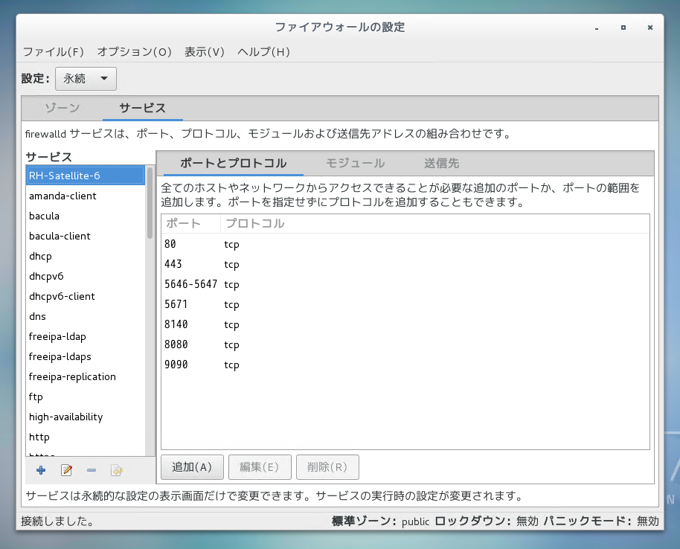The image size is (680, 549).
Task: Select the freeipa-ldap service
Action: click(x=85, y=337)
